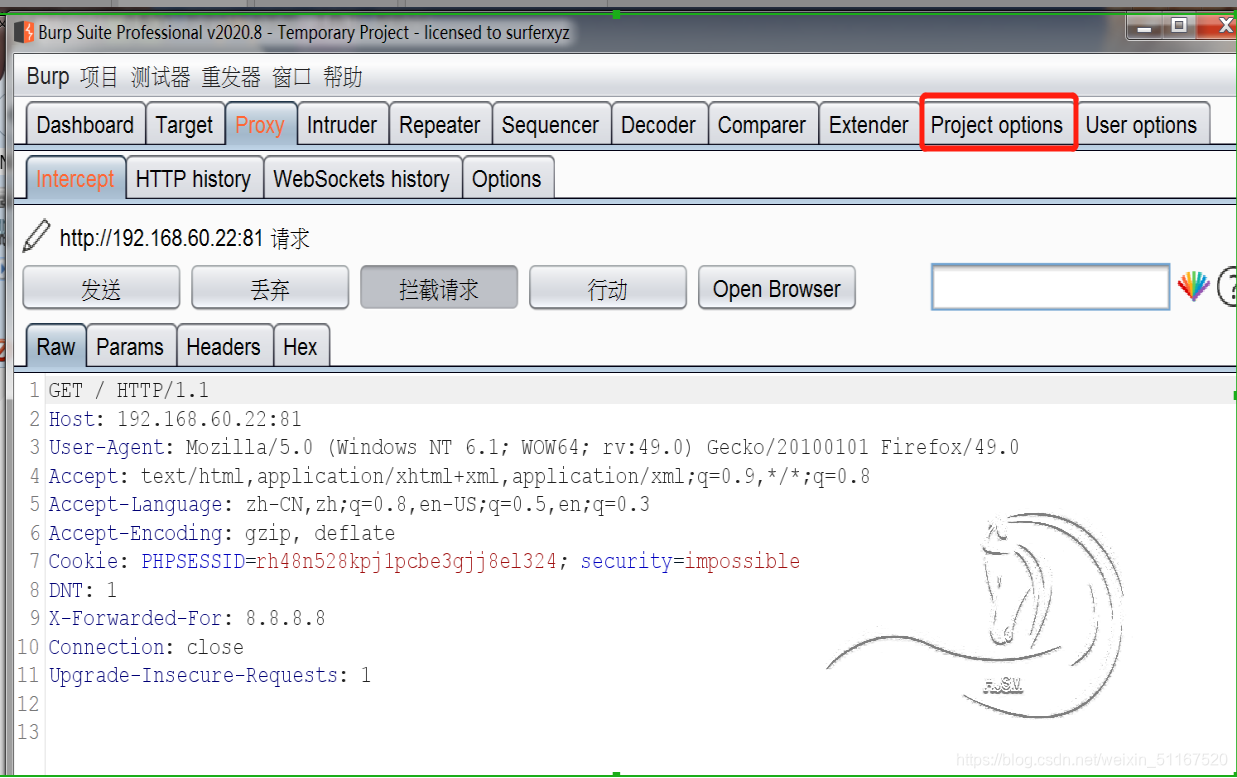Open the highlight color picker icon
This screenshot has height=778, width=1237.
tap(1193, 287)
